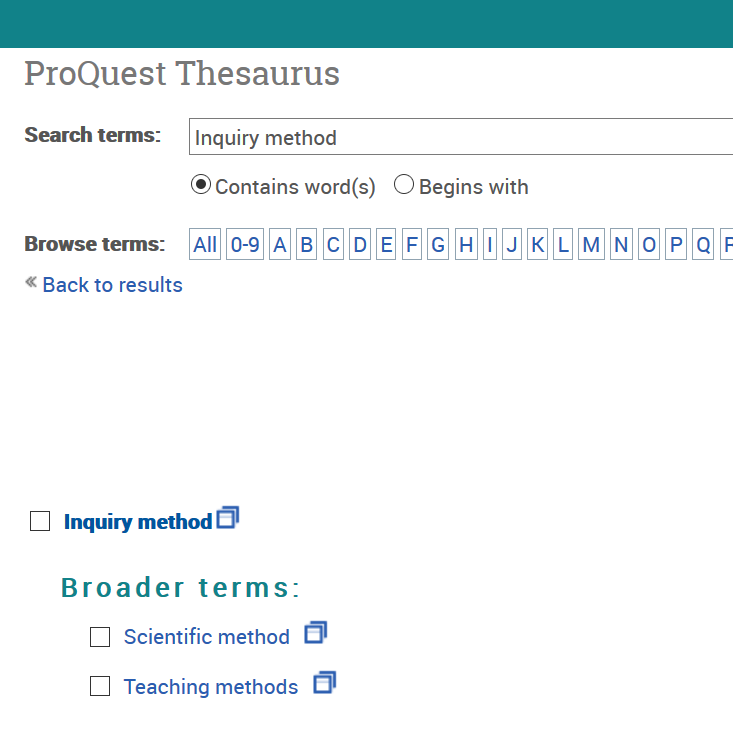Open notes icon beside Scientific method

[316, 632]
